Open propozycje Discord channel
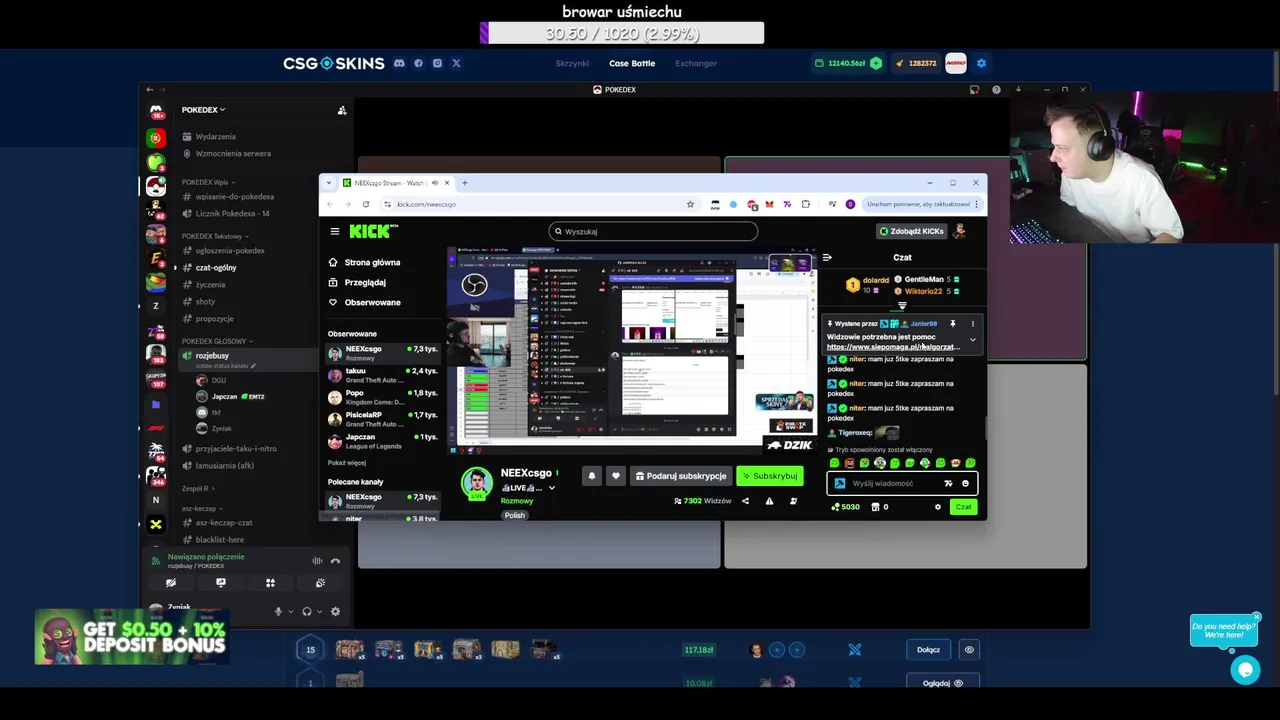This screenshot has height=720, width=1280. coord(214,319)
